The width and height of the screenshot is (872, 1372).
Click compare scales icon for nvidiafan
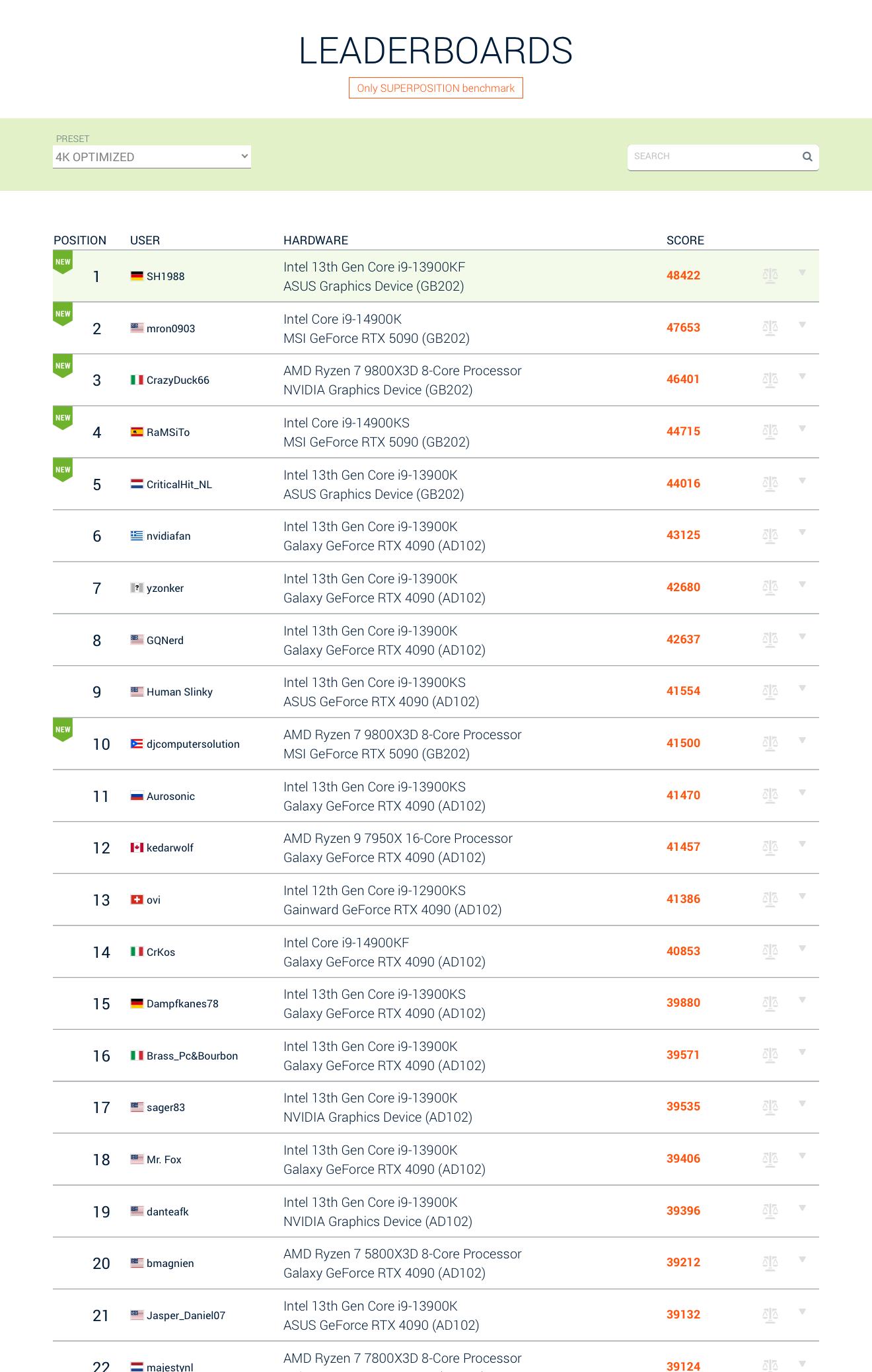770,535
